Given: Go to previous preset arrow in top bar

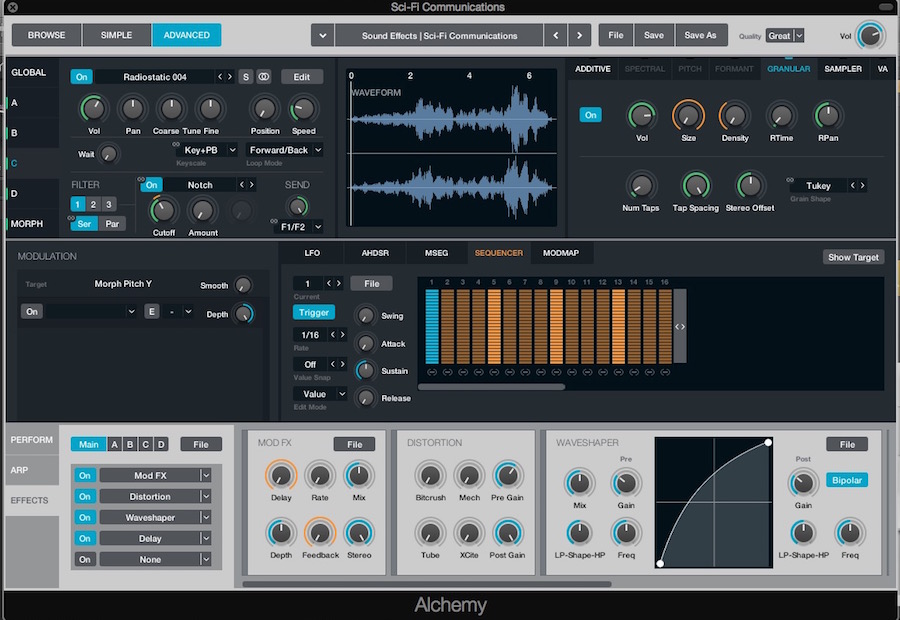Looking at the screenshot, I should [x=556, y=35].
